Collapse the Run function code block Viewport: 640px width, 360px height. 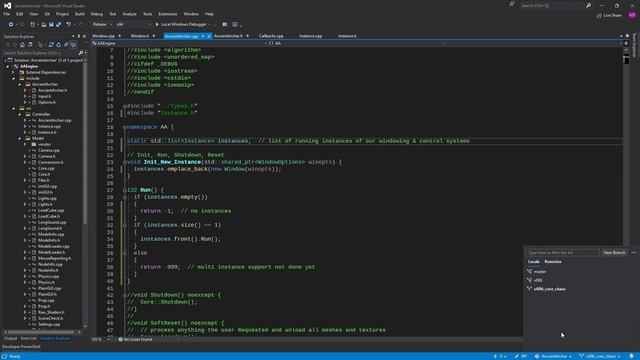[125, 190]
